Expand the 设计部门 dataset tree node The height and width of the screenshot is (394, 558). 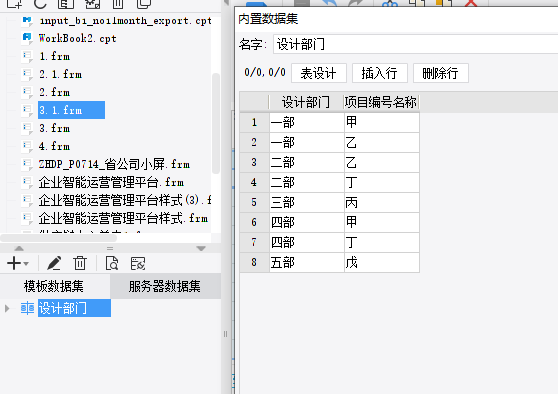7,308
